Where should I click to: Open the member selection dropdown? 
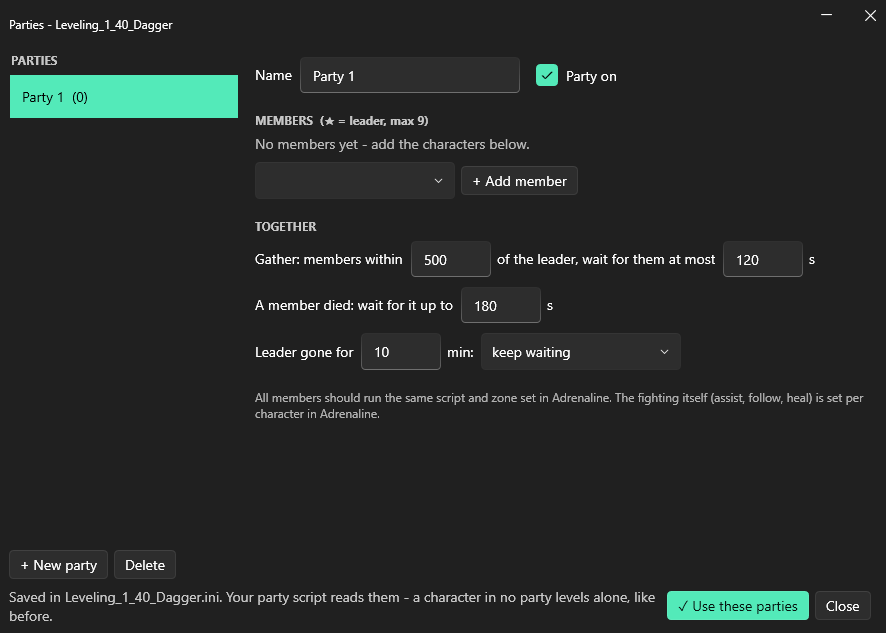point(355,181)
